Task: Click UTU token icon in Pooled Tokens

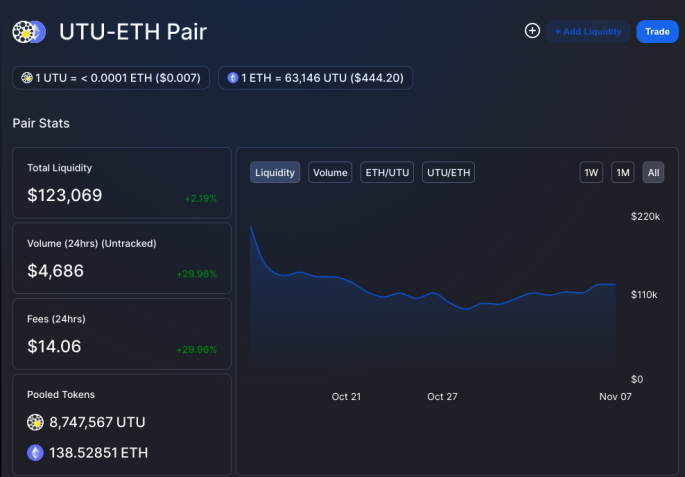Action: tap(35, 422)
